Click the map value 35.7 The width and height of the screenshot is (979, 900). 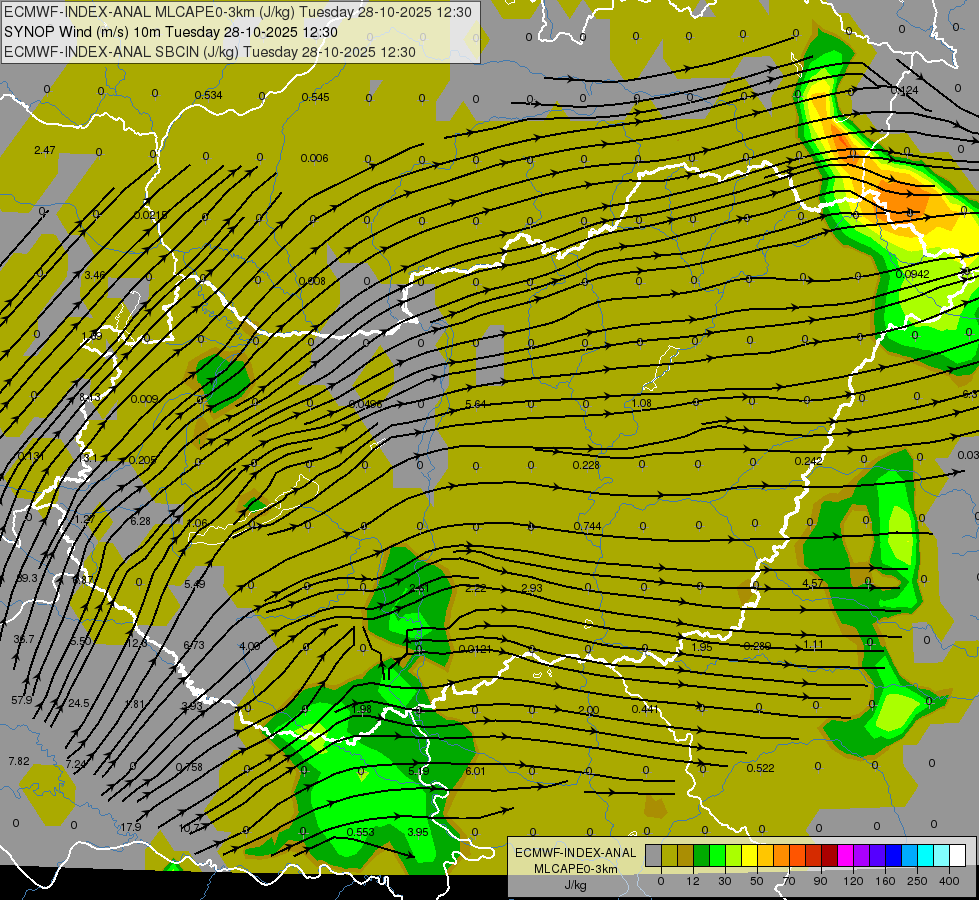tap(24, 640)
